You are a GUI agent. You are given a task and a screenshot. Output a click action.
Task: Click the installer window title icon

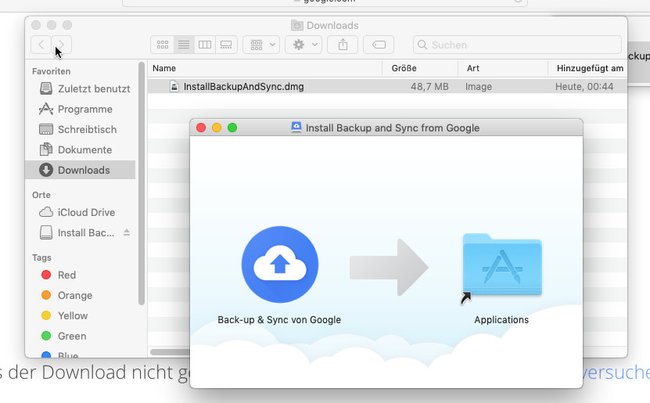pyautogui.click(x=296, y=127)
